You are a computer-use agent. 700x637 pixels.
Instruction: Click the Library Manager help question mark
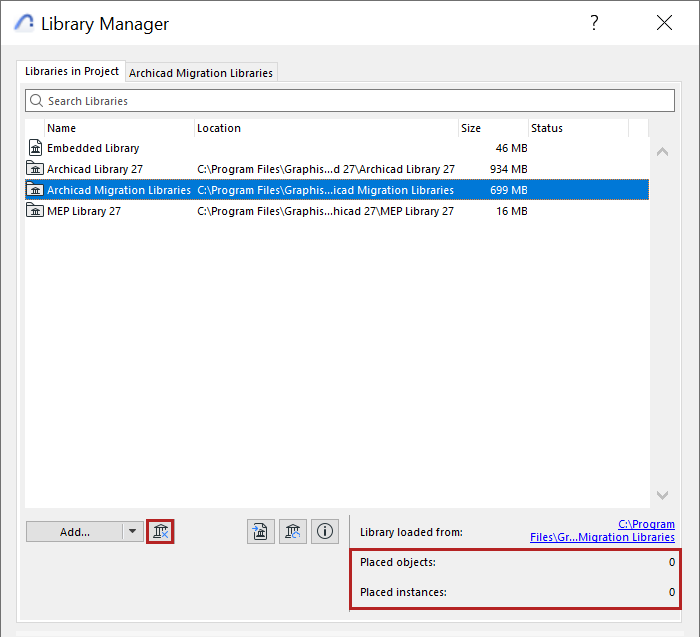[594, 23]
